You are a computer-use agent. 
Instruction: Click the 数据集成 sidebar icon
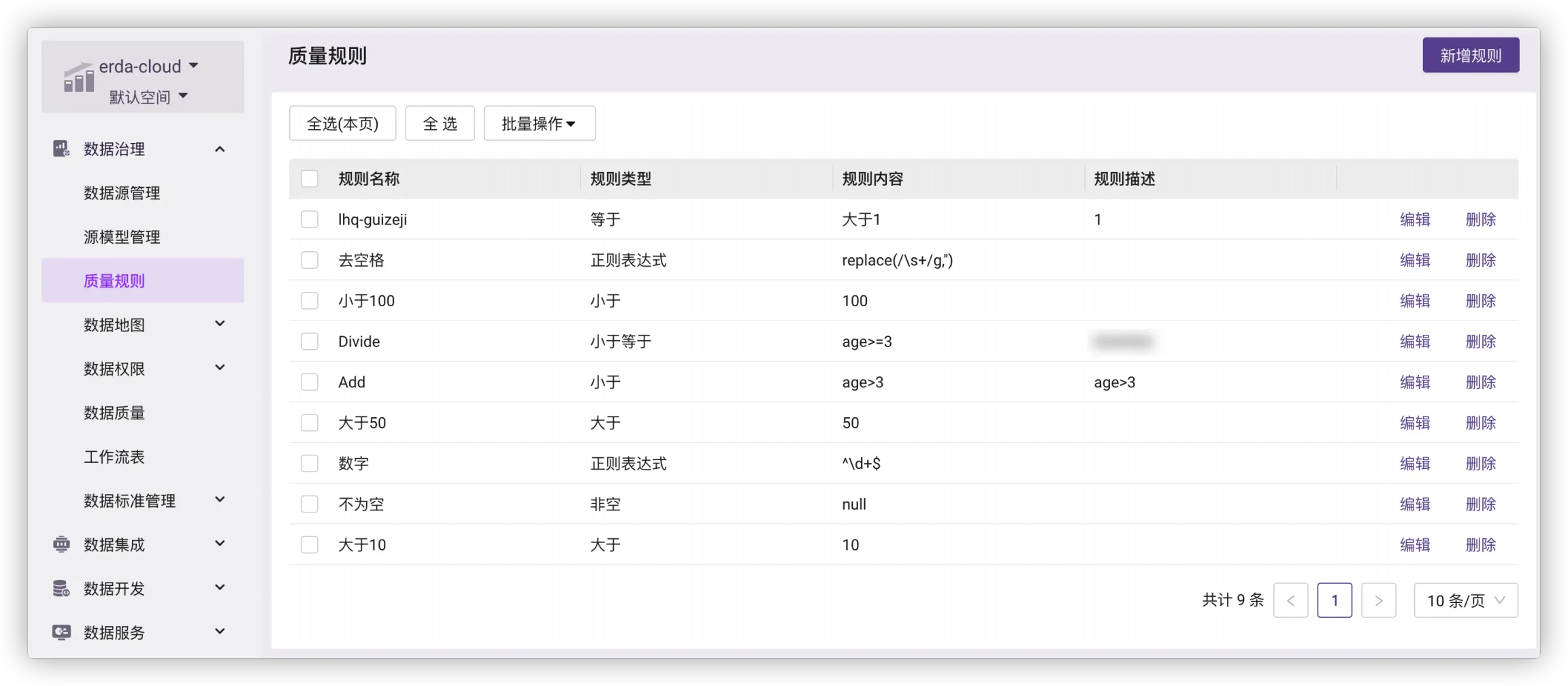pyautogui.click(x=61, y=544)
